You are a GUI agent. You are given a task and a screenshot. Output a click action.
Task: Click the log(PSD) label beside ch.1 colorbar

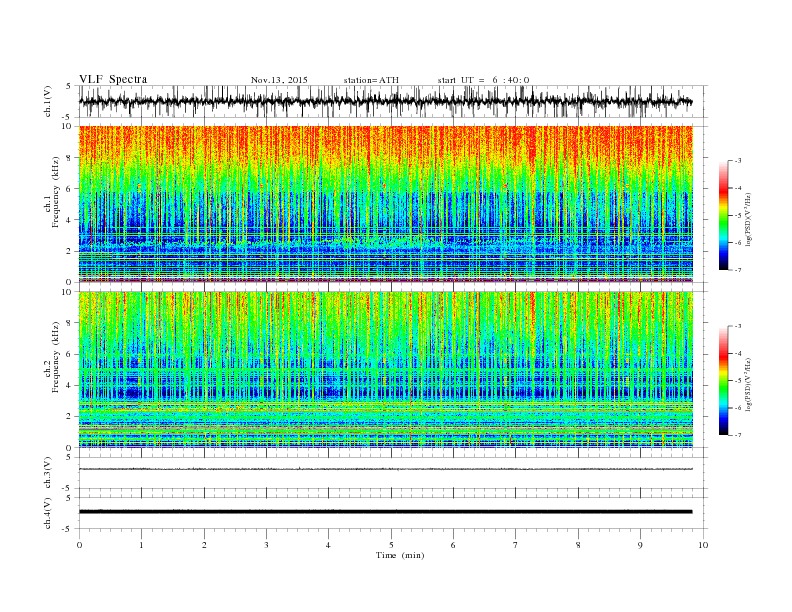[748, 219]
